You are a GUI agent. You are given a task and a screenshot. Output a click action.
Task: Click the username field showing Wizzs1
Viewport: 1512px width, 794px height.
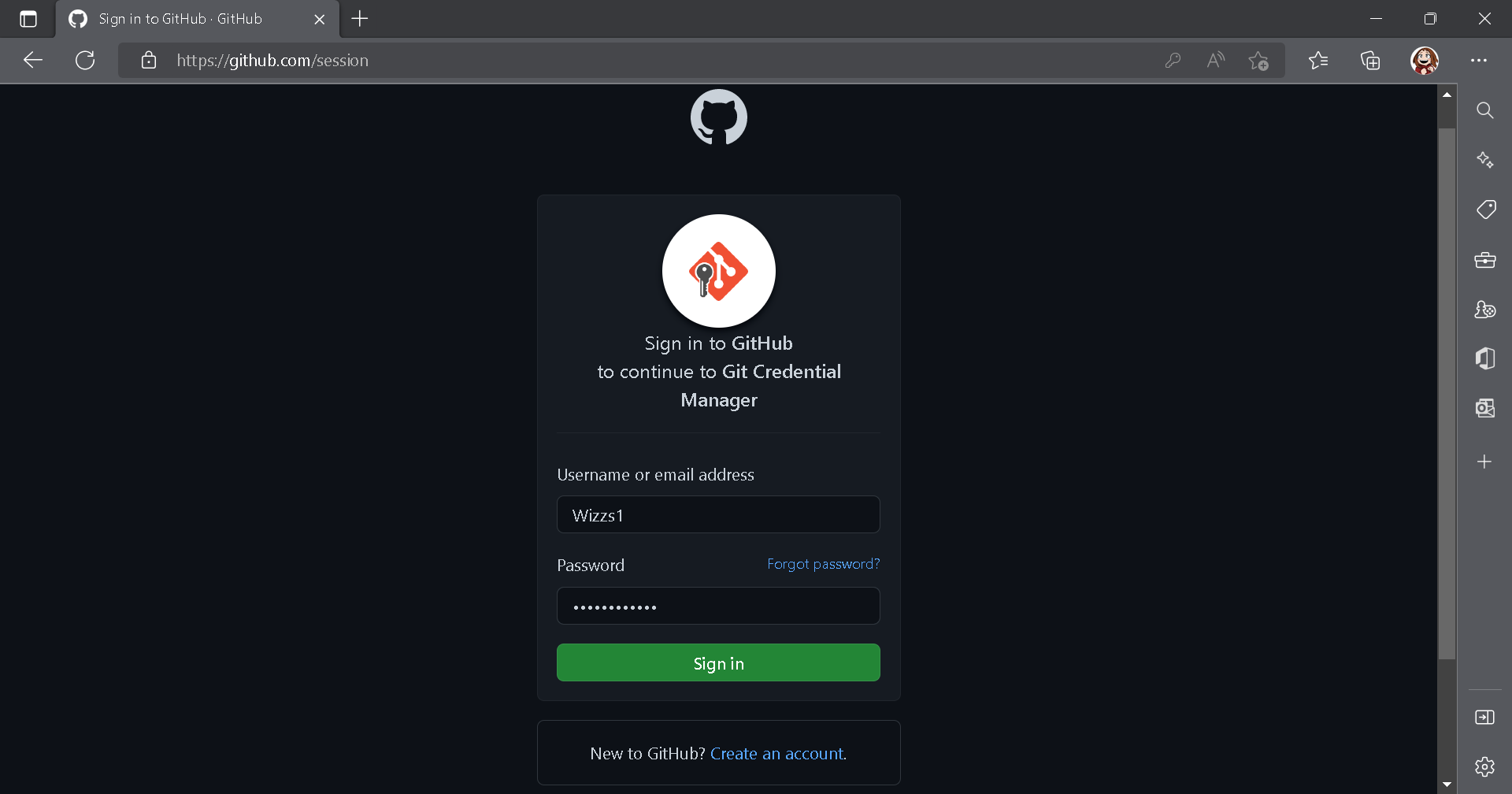717,514
